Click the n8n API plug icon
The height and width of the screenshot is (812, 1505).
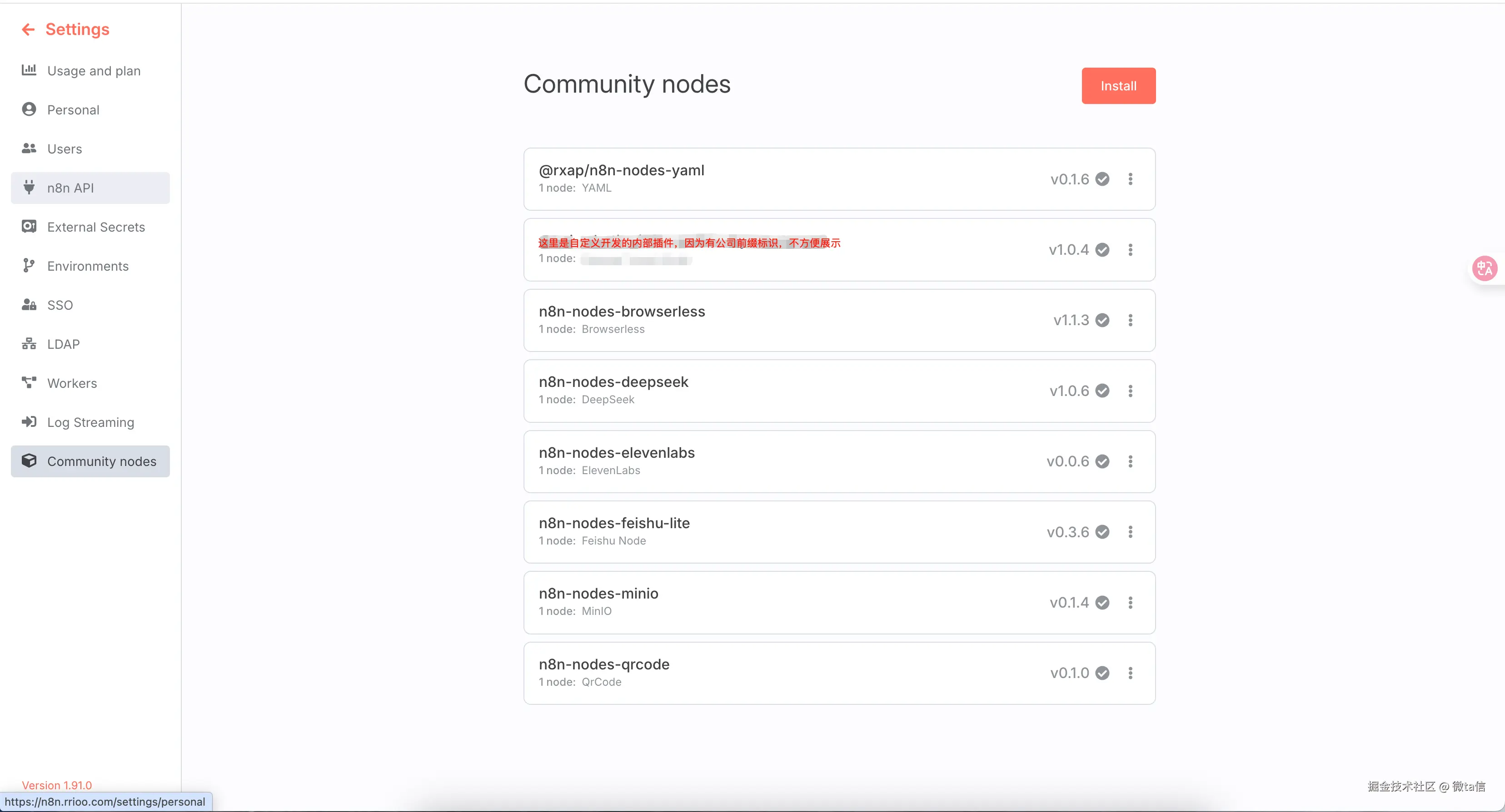coord(29,188)
